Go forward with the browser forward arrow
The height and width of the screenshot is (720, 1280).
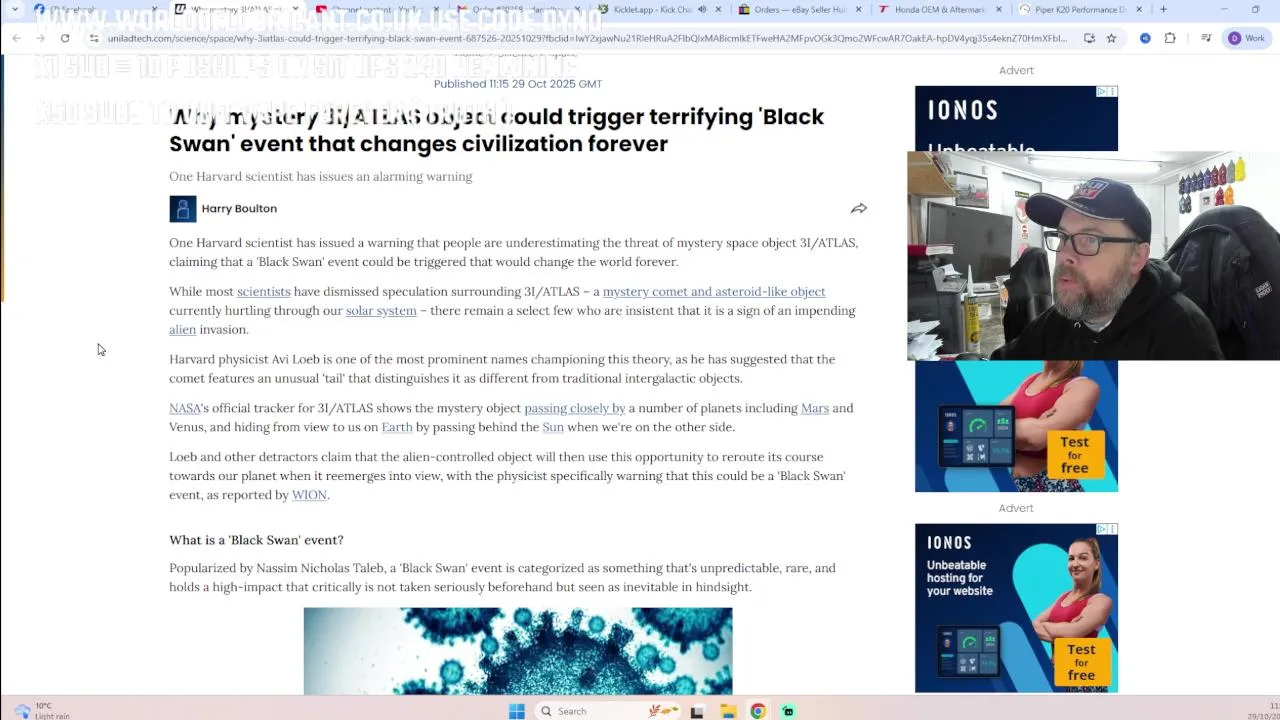click(x=41, y=38)
